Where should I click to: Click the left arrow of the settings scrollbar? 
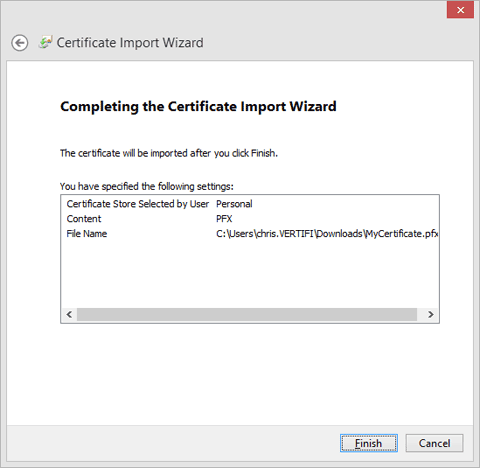pyautogui.click(x=69, y=314)
